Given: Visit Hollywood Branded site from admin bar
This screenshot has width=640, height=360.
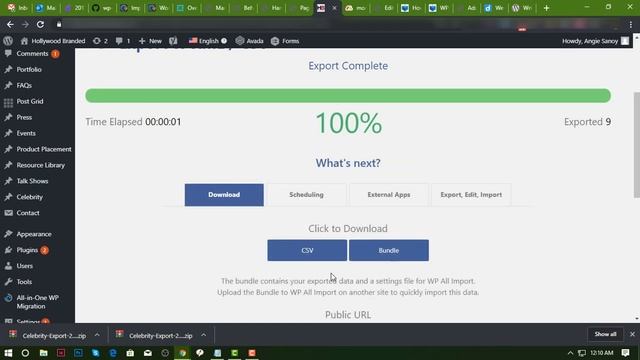Looking at the screenshot, I should (x=53, y=41).
